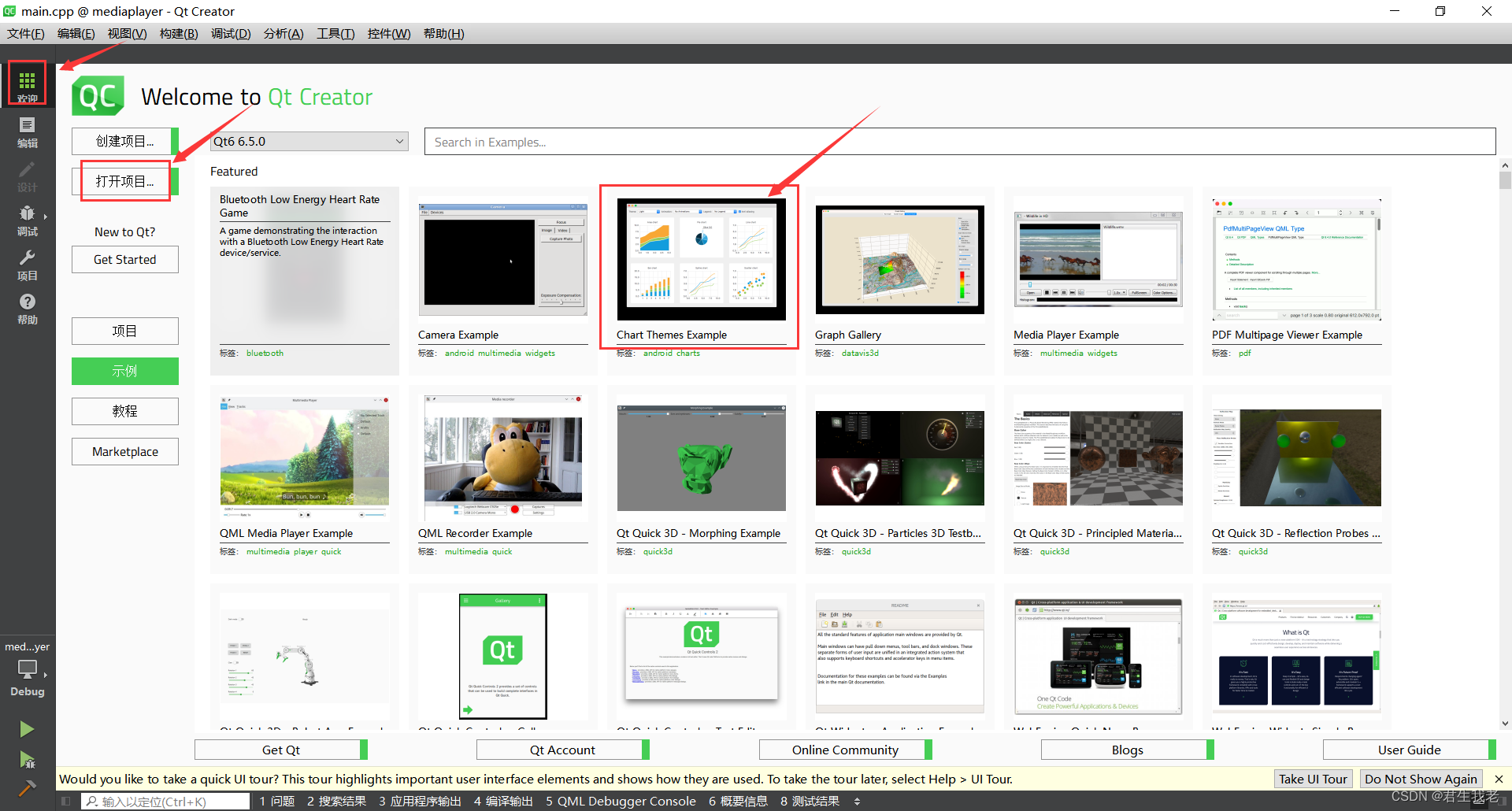Open the User Guide link

coord(1410,750)
